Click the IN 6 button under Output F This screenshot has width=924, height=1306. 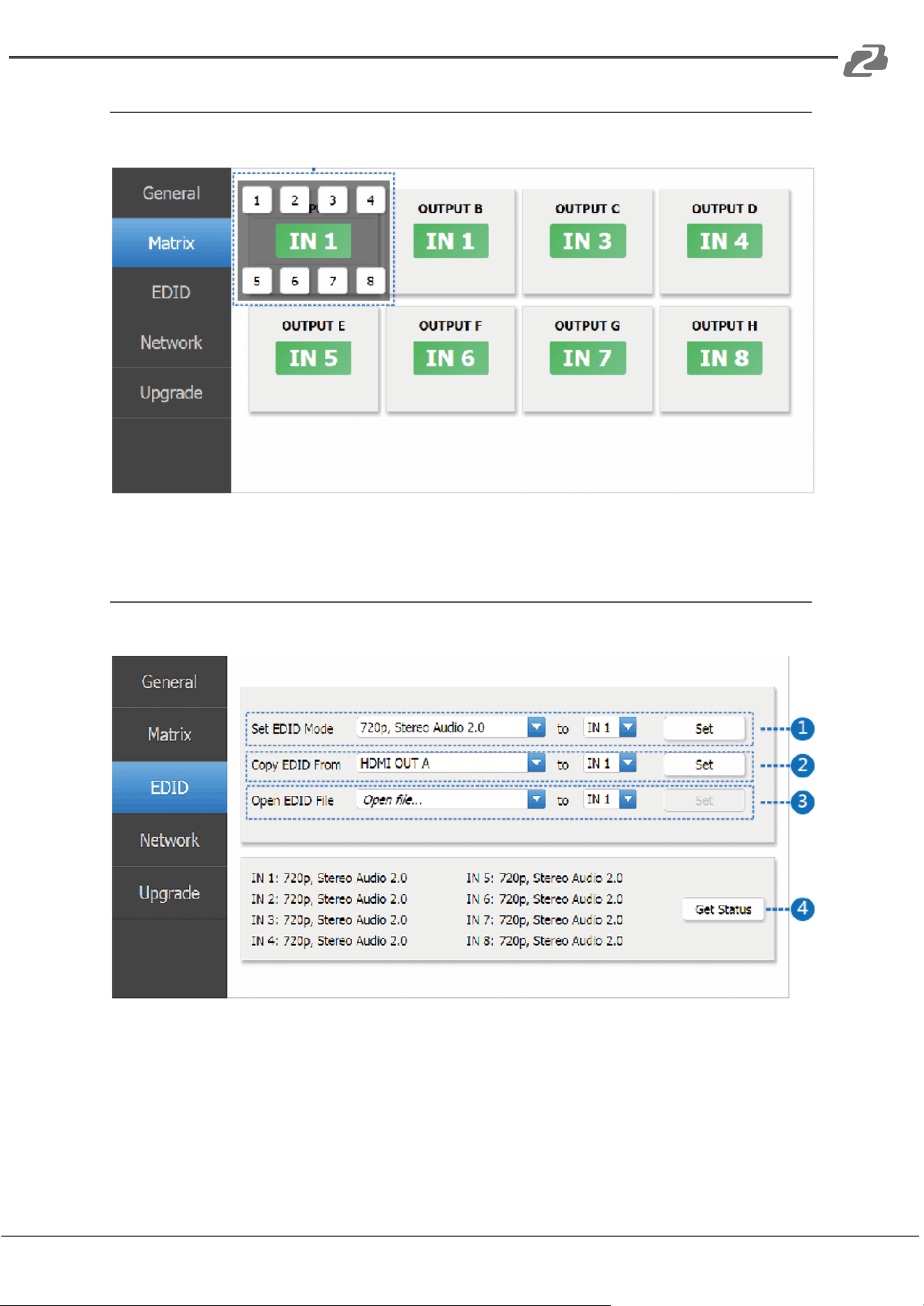450,358
